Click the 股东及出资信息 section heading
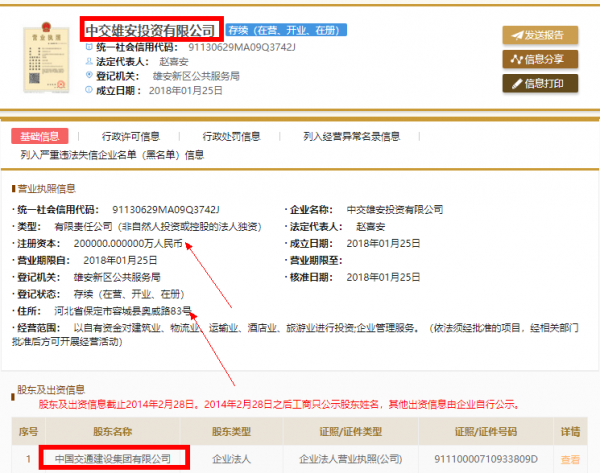This screenshot has height=473, width=600. pyautogui.click(x=51, y=390)
